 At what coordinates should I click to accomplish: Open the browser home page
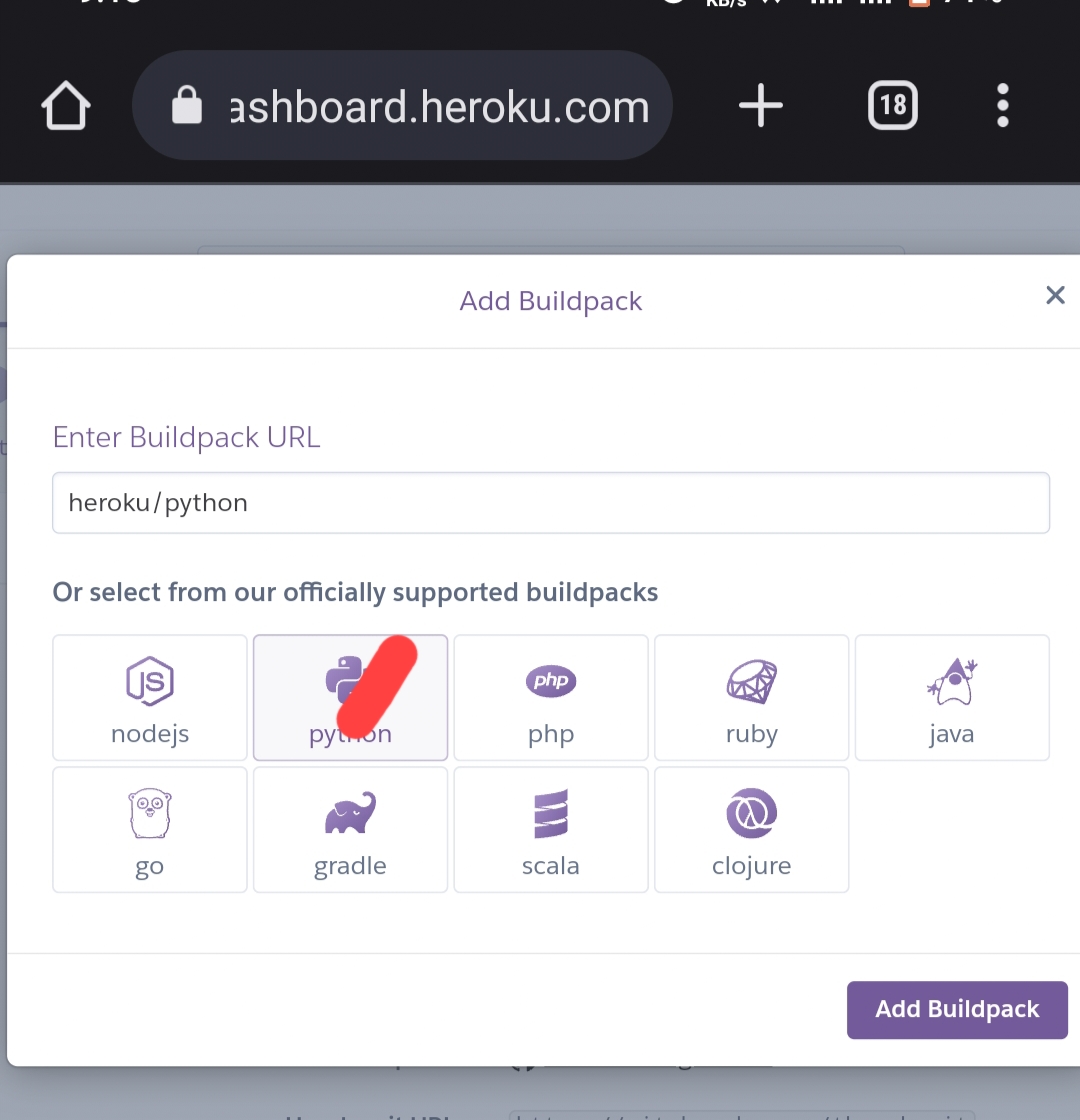[65, 105]
